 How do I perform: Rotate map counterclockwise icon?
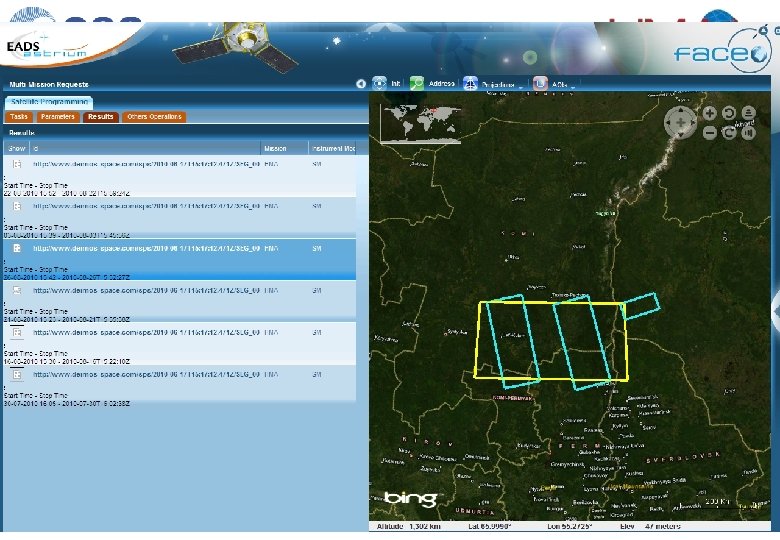[729, 113]
